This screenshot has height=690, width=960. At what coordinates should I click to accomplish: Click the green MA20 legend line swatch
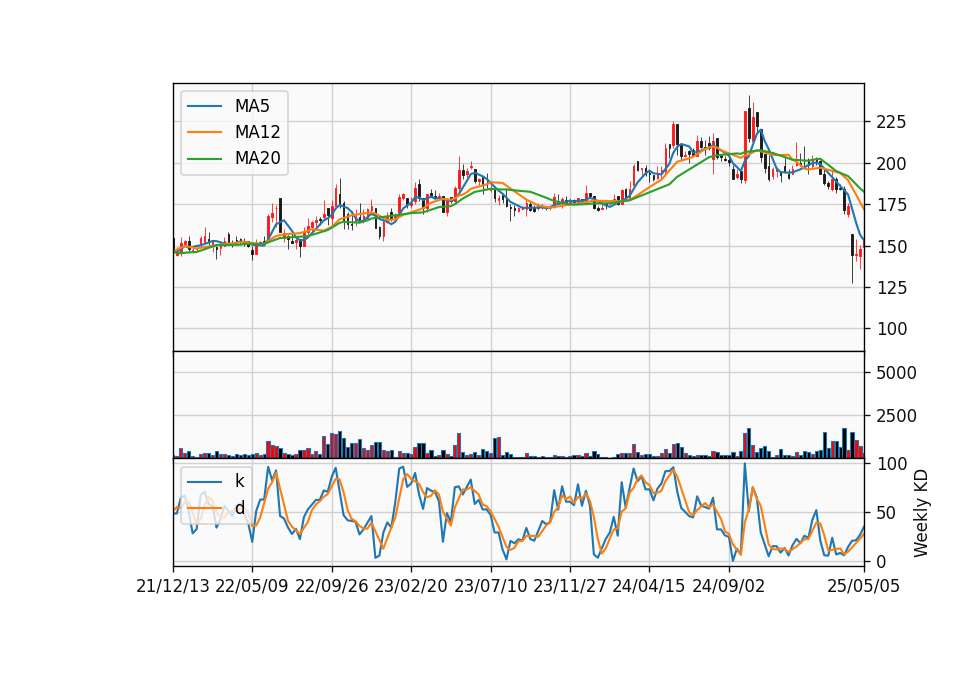pos(204,159)
